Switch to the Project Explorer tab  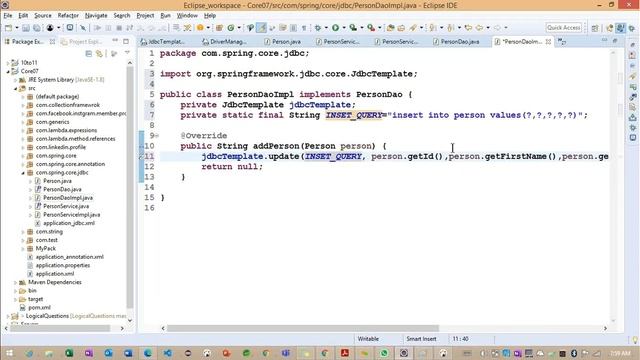[x=80, y=42]
